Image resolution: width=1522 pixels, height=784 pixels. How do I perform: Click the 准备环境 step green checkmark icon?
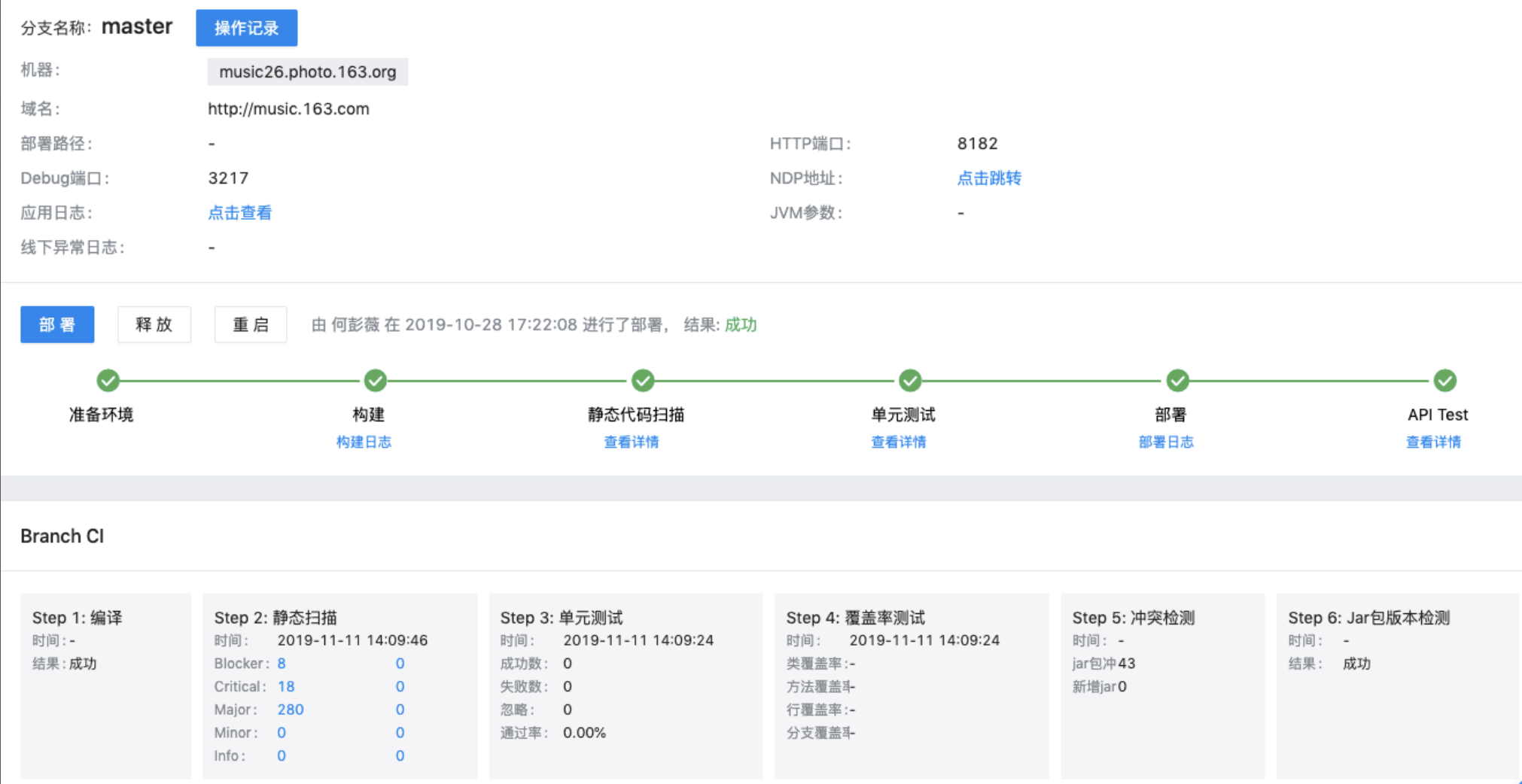click(108, 381)
